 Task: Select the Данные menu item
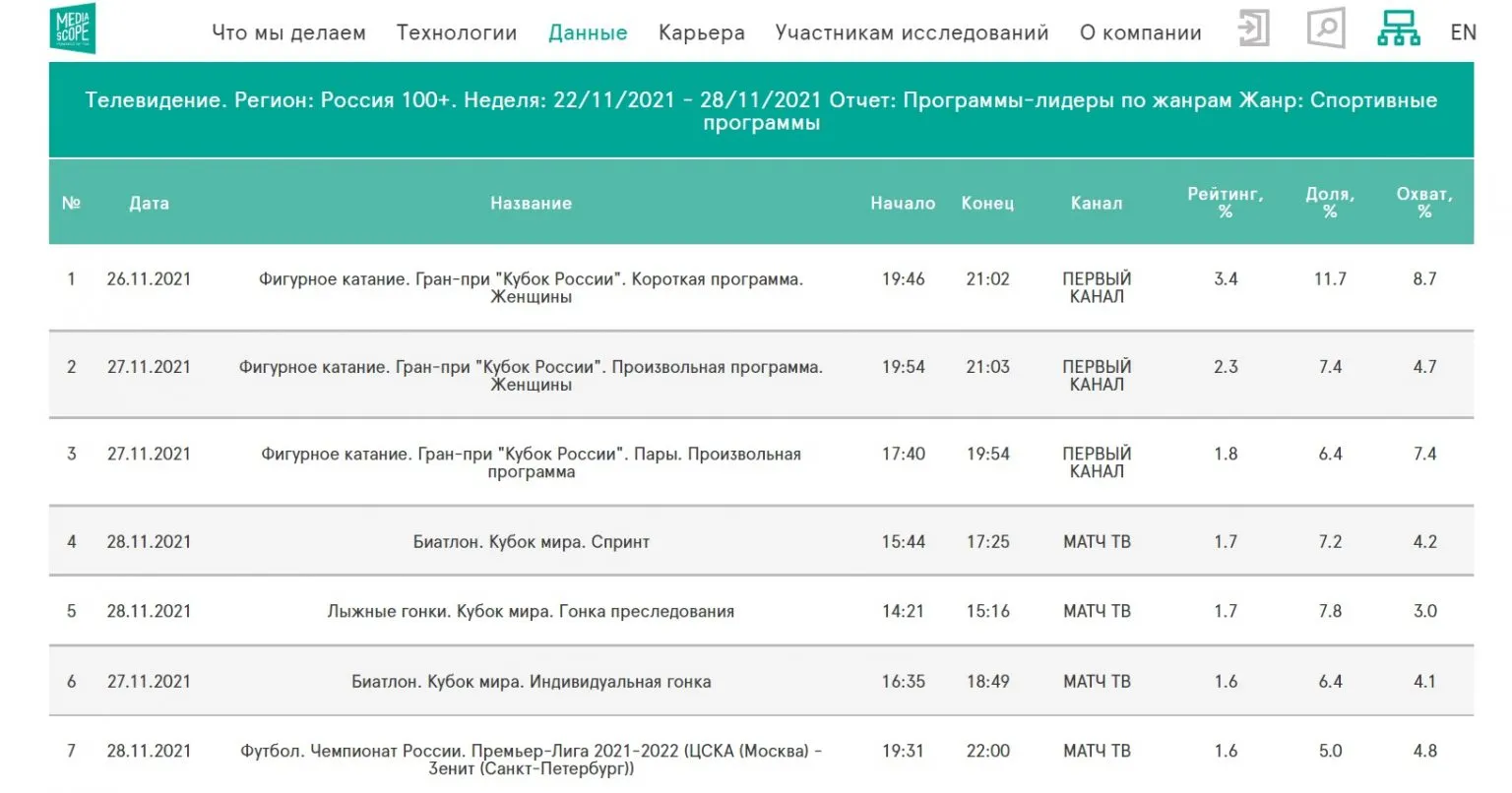coord(588,32)
